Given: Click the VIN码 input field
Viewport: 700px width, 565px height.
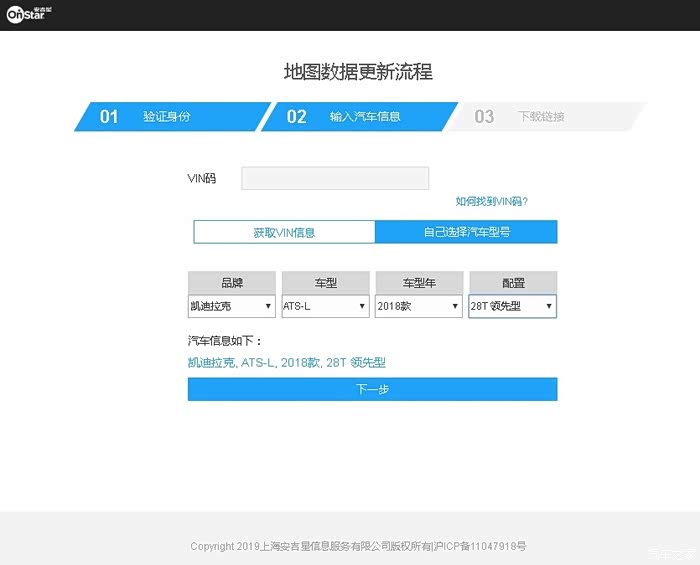Looking at the screenshot, I should [335, 179].
